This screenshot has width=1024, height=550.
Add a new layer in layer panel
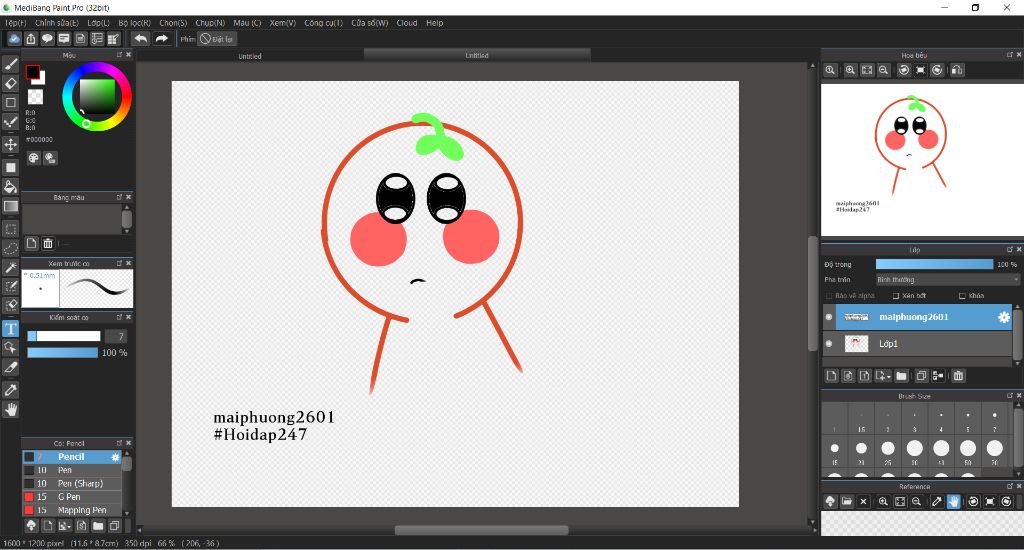(831, 376)
